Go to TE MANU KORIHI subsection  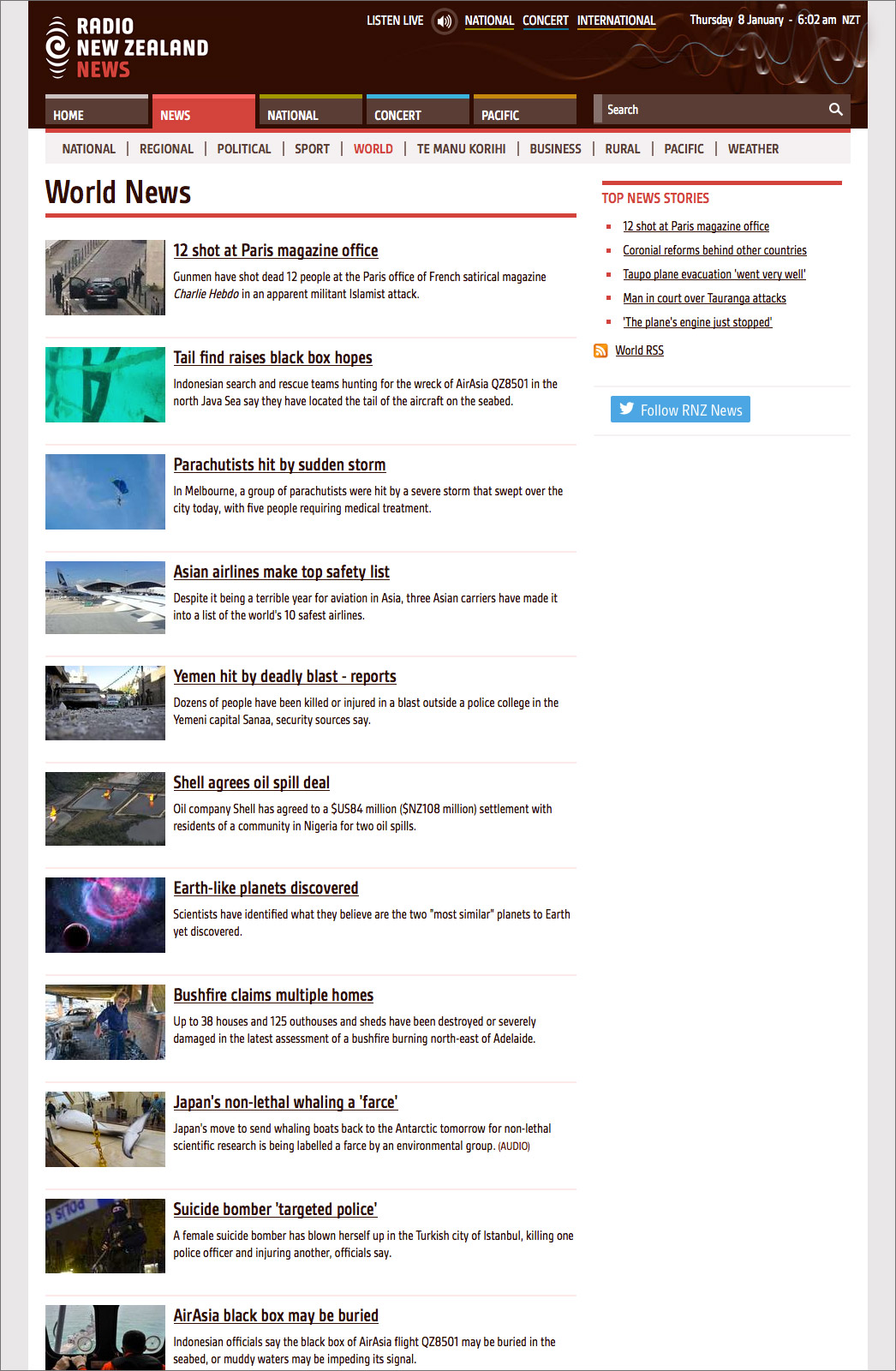pos(462,149)
